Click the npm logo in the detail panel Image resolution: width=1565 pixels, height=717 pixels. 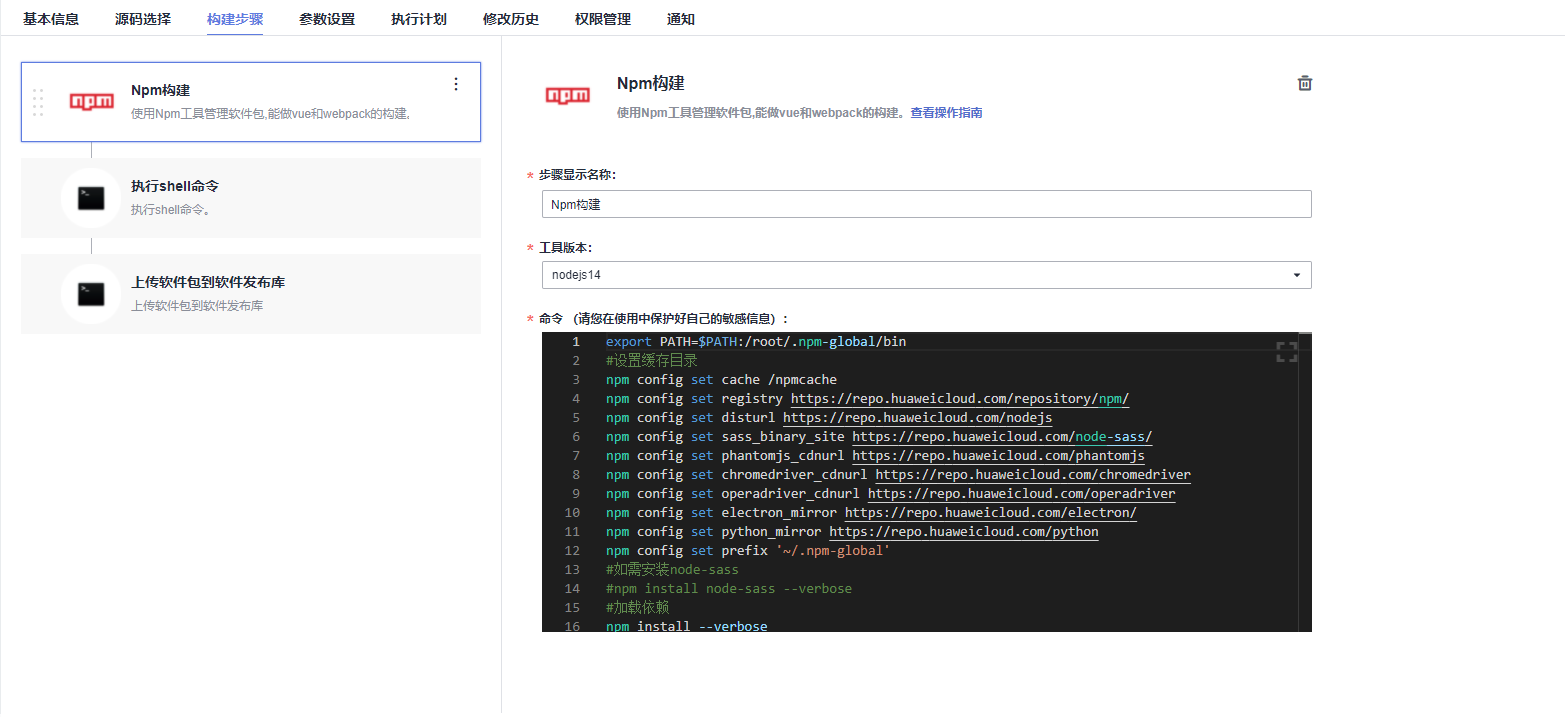click(567, 95)
